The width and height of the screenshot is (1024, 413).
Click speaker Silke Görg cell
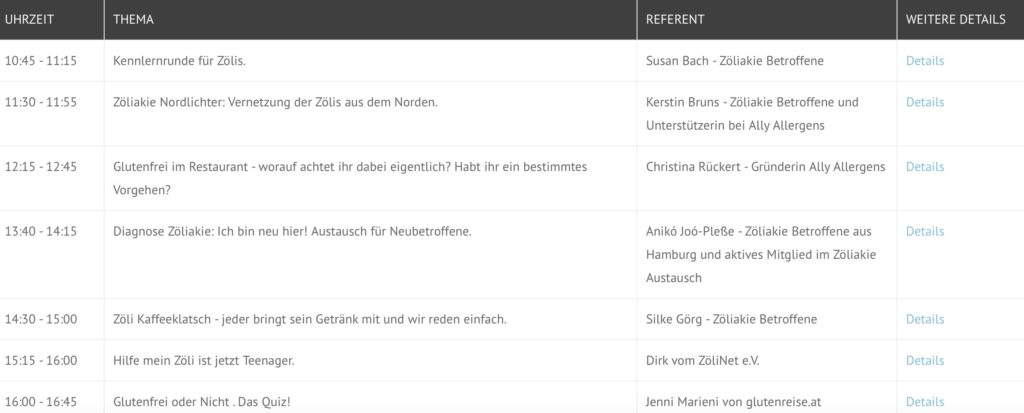point(767,319)
